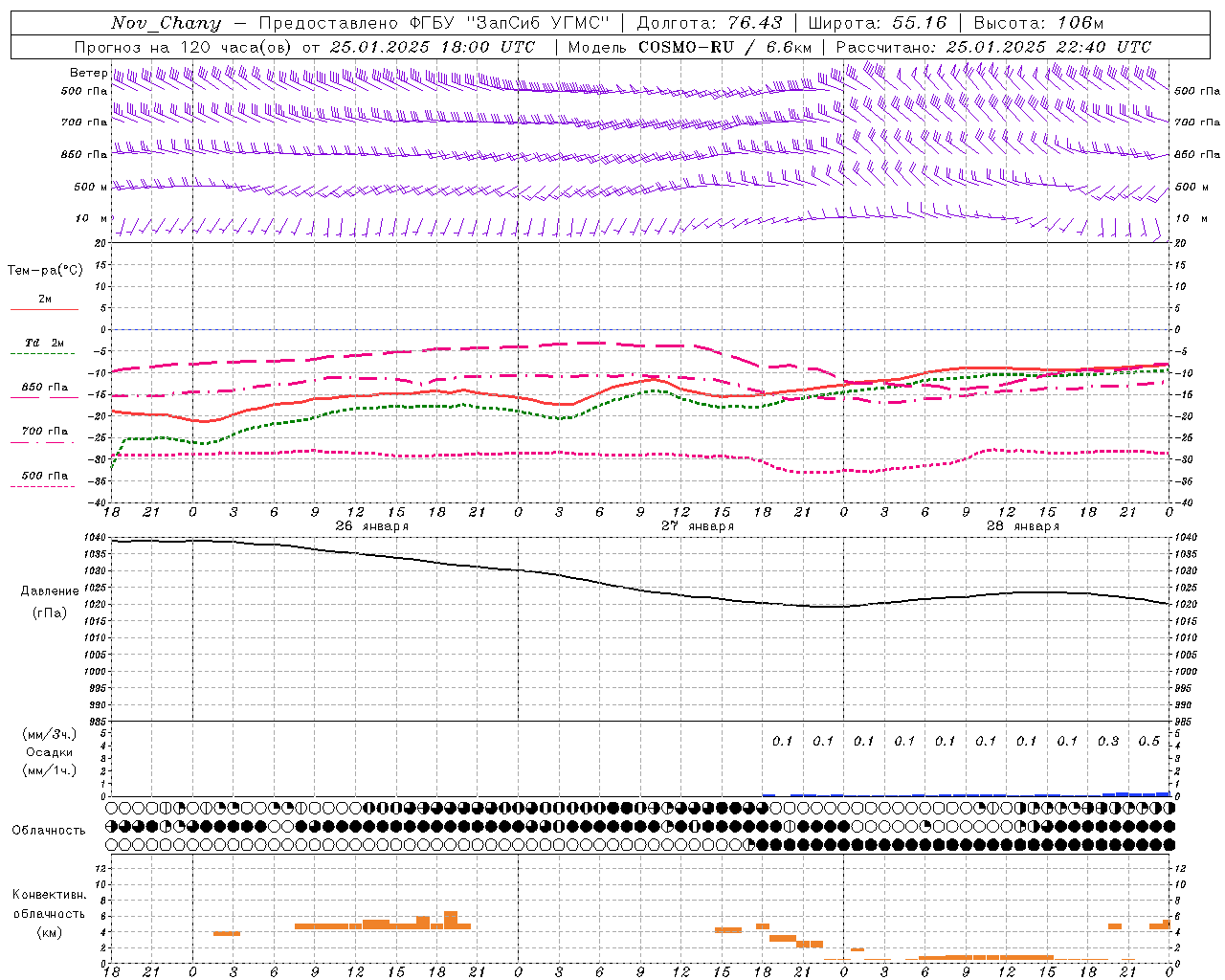Click the 0.5 precipitation value
The height and width of the screenshot is (980, 1225).
click(x=1149, y=741)
